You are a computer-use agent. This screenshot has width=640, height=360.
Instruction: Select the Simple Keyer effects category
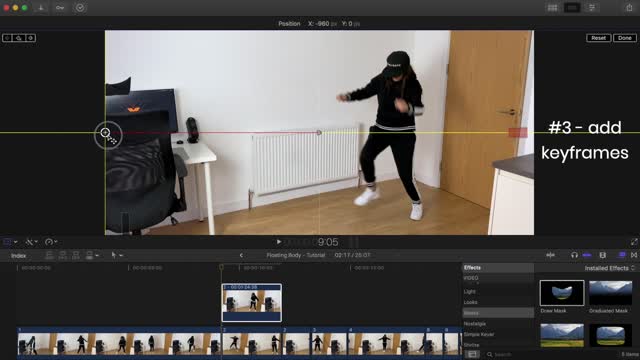pos(479,334)
